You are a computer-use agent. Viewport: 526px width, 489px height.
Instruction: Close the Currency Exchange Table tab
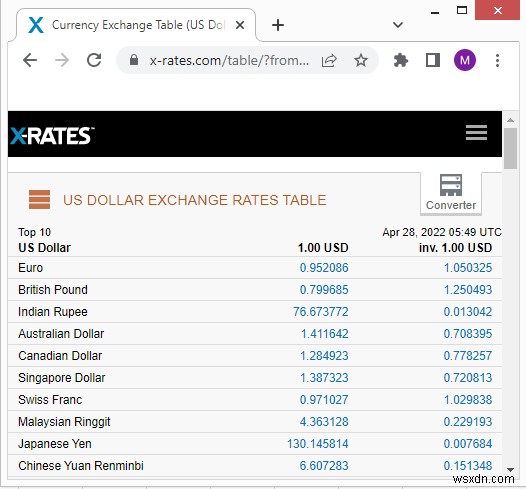pos(240,25)
